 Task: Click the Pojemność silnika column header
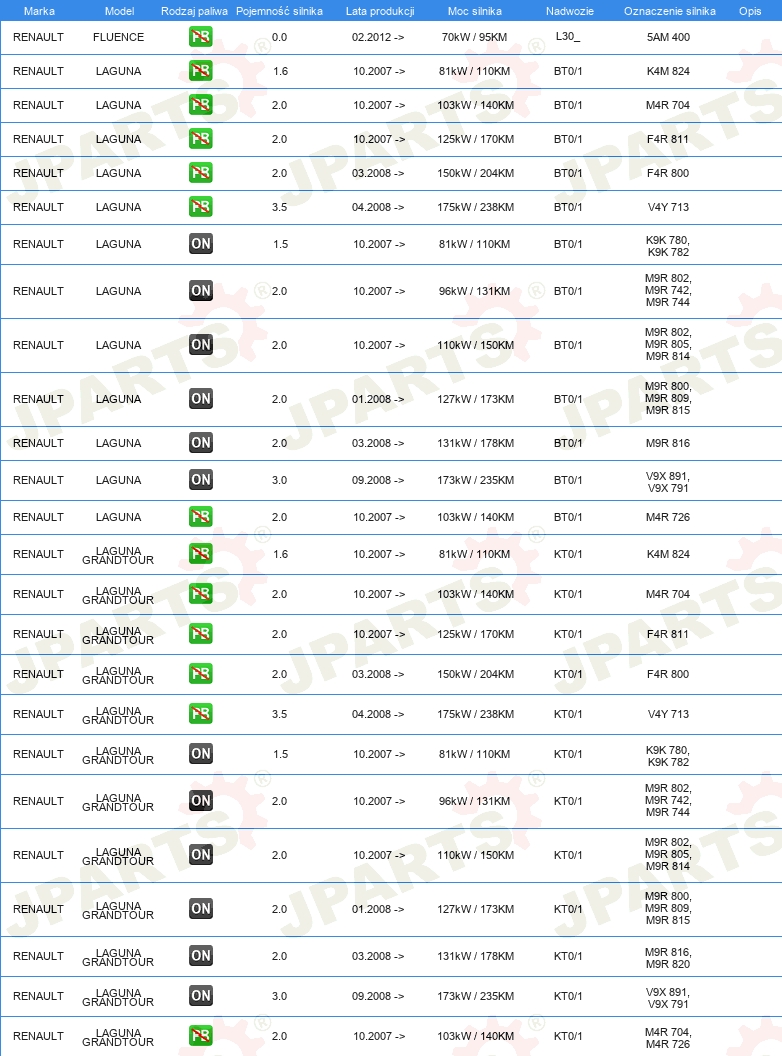(x=279, y=11)
